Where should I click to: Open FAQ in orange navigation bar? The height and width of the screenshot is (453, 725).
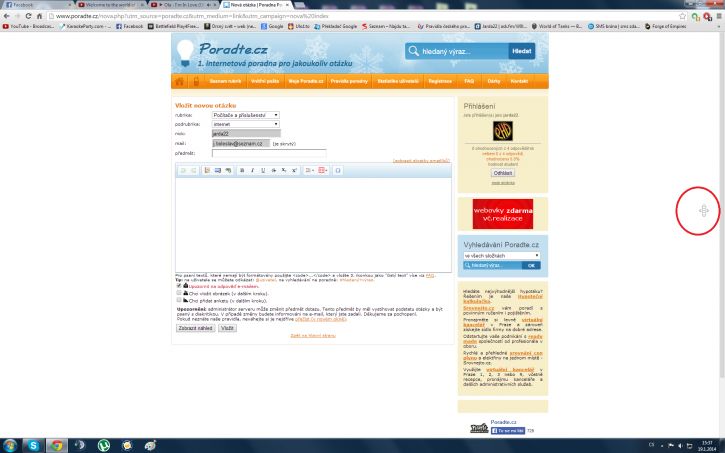(469, 81)
